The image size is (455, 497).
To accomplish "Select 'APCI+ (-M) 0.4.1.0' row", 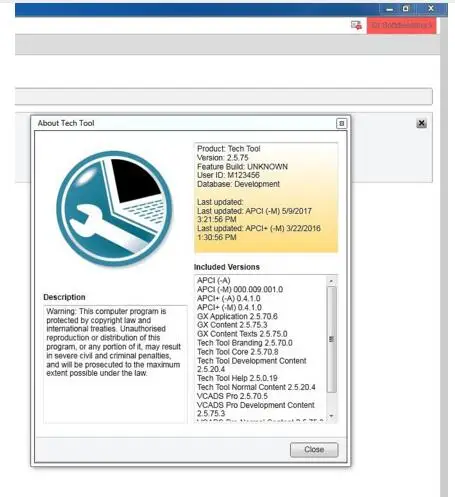I will coord(229,307).
